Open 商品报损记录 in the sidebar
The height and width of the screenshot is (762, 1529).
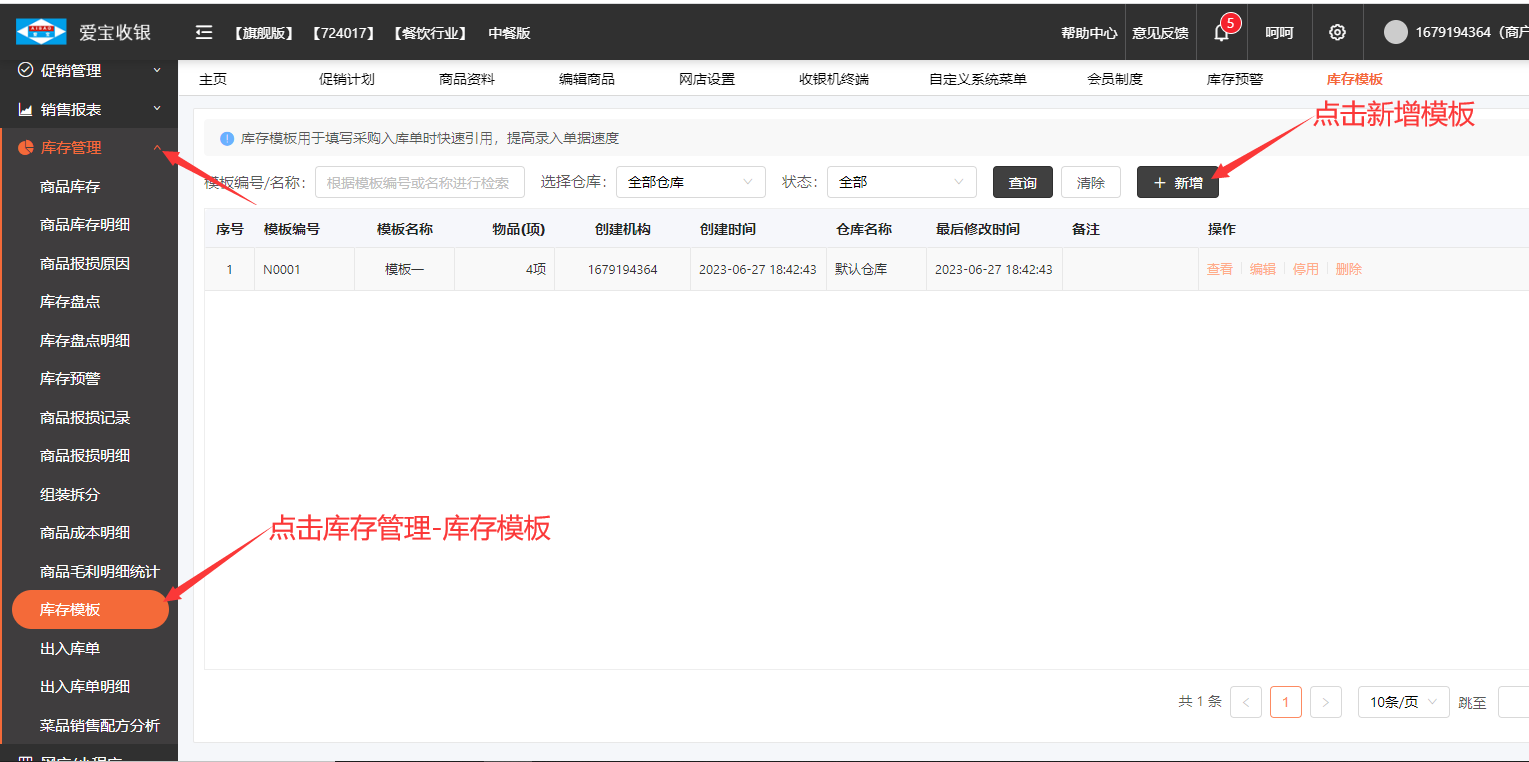click(85, 418)
